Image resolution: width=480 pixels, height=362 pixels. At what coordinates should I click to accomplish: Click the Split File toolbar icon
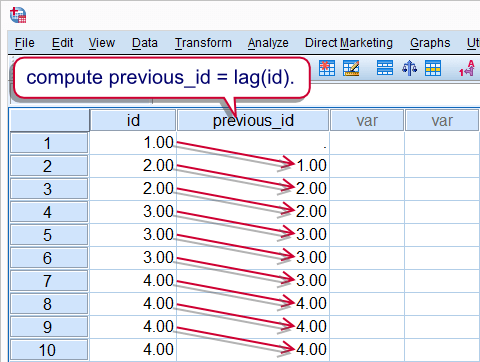[385, 68]
